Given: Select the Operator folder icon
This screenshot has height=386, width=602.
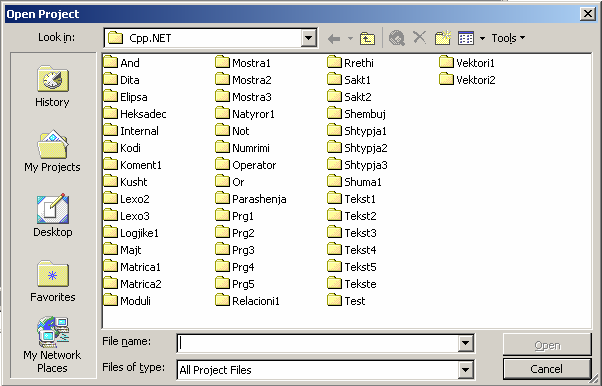Looking at the screenshot, I should click(x=222, y=164).
